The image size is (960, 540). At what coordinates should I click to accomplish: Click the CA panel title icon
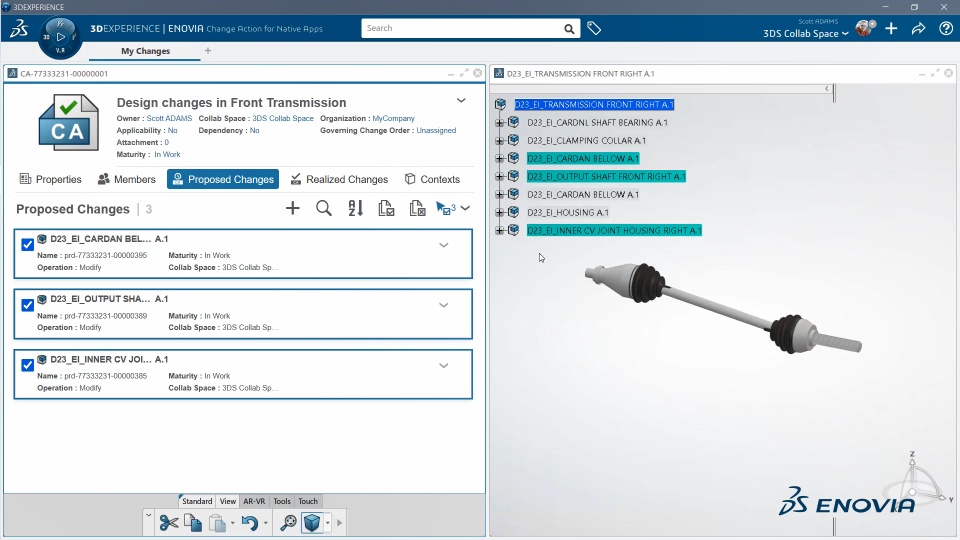tap(12, 73)
